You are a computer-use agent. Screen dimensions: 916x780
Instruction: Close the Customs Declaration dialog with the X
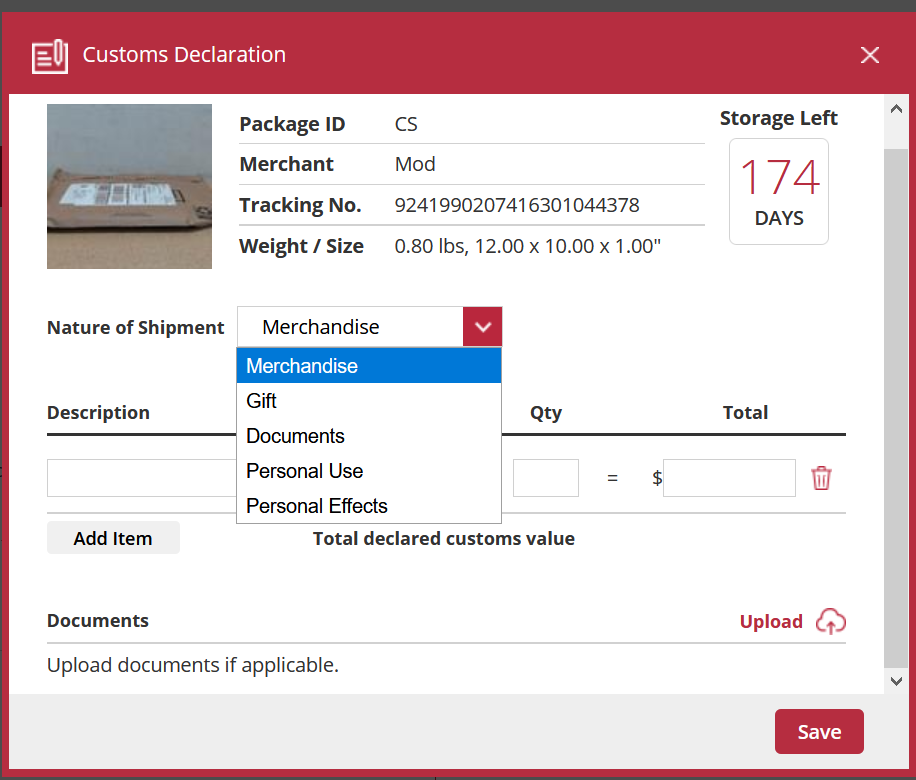(x=869, y=55)
